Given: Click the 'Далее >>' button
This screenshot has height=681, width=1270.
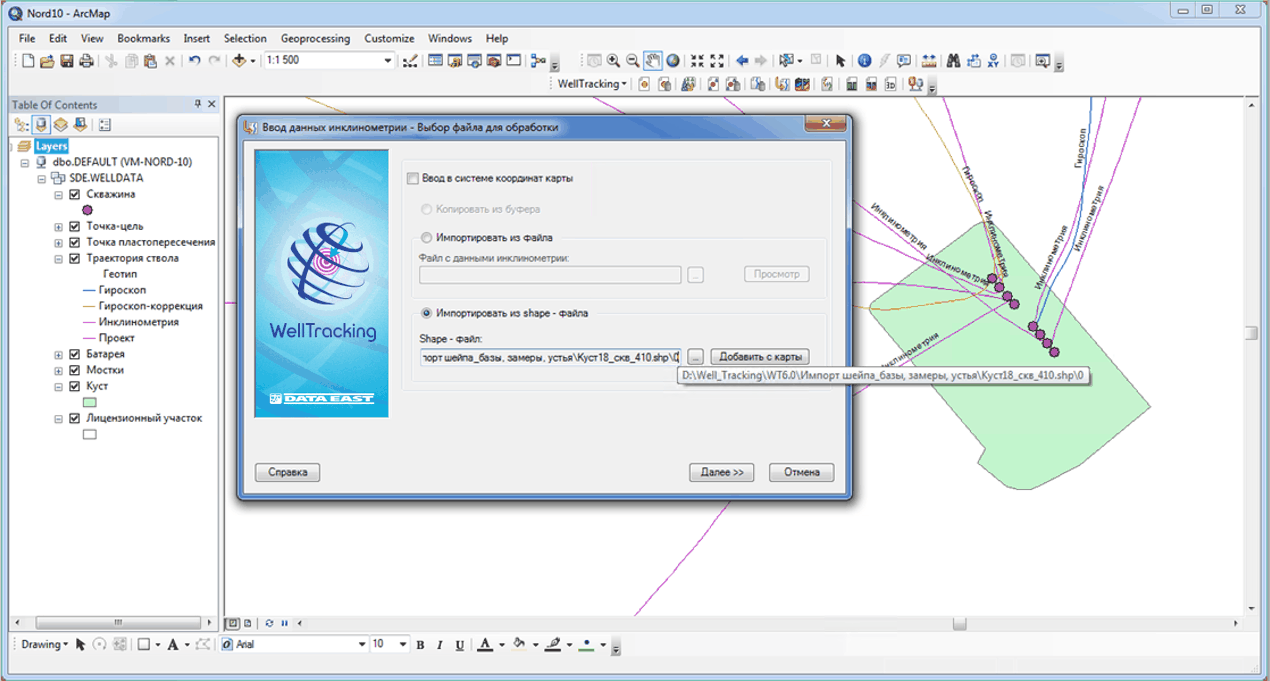Looking at the screenshot, I should pos(721,472).
